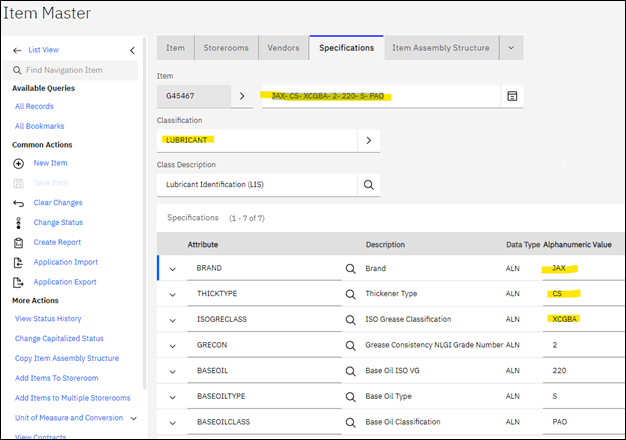Click the Class Description search magnifier
Image resolution: width=626 pixels, height=440 pixels.
pos(368,185)
